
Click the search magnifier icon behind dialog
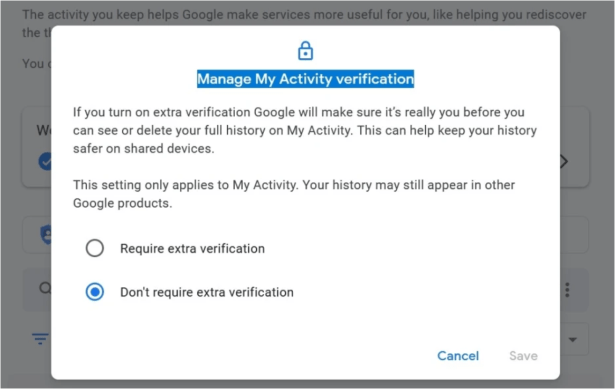coord(45,288)
